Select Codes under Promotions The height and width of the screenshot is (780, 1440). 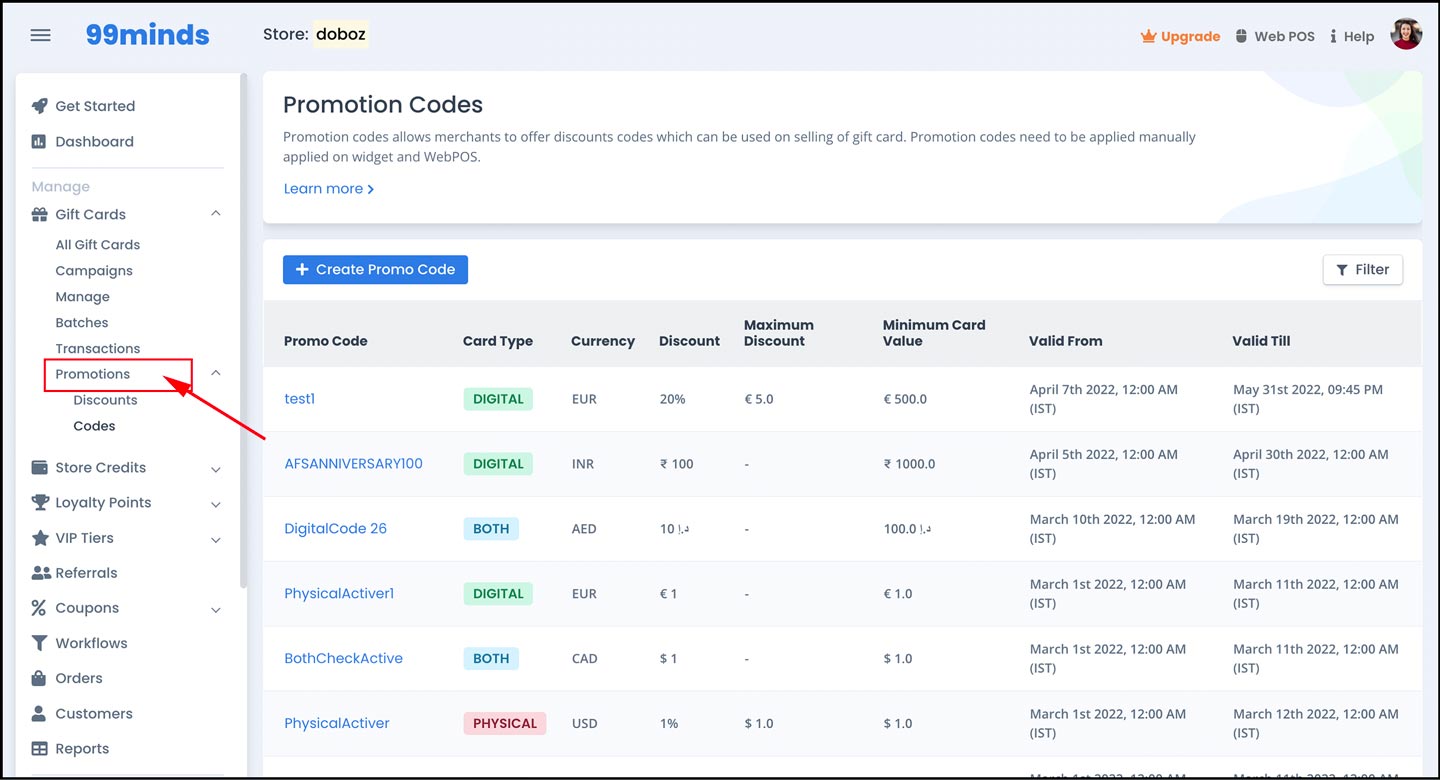click(x=94, y=426)
